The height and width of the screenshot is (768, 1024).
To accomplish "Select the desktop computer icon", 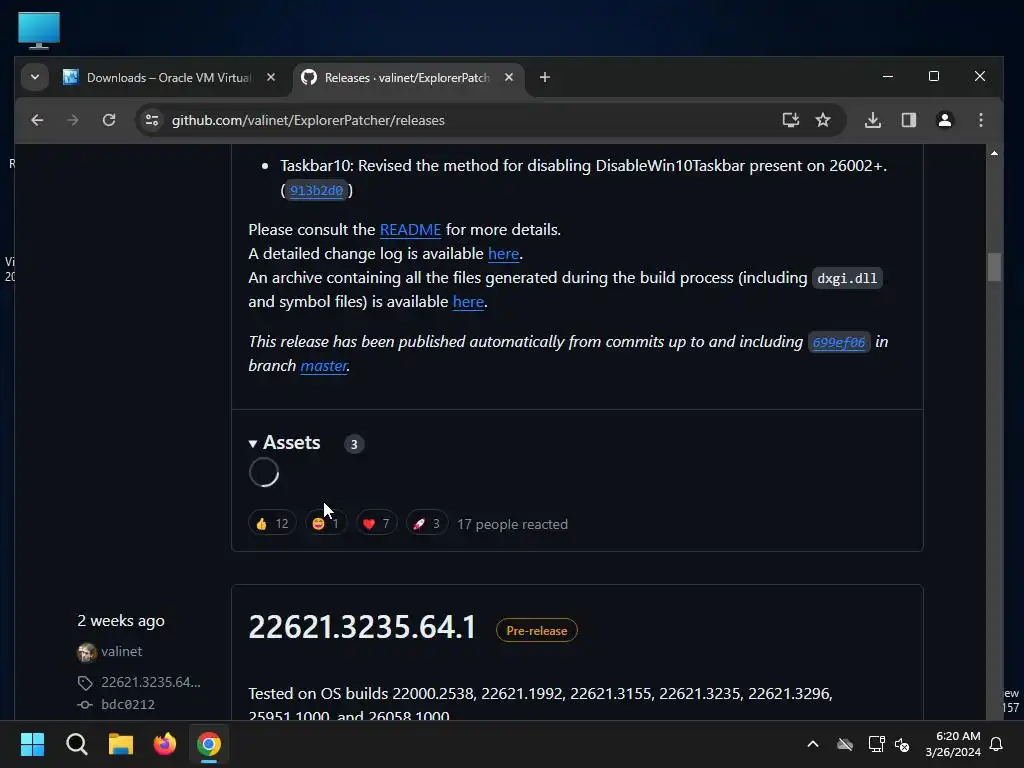I will [39, 30].
